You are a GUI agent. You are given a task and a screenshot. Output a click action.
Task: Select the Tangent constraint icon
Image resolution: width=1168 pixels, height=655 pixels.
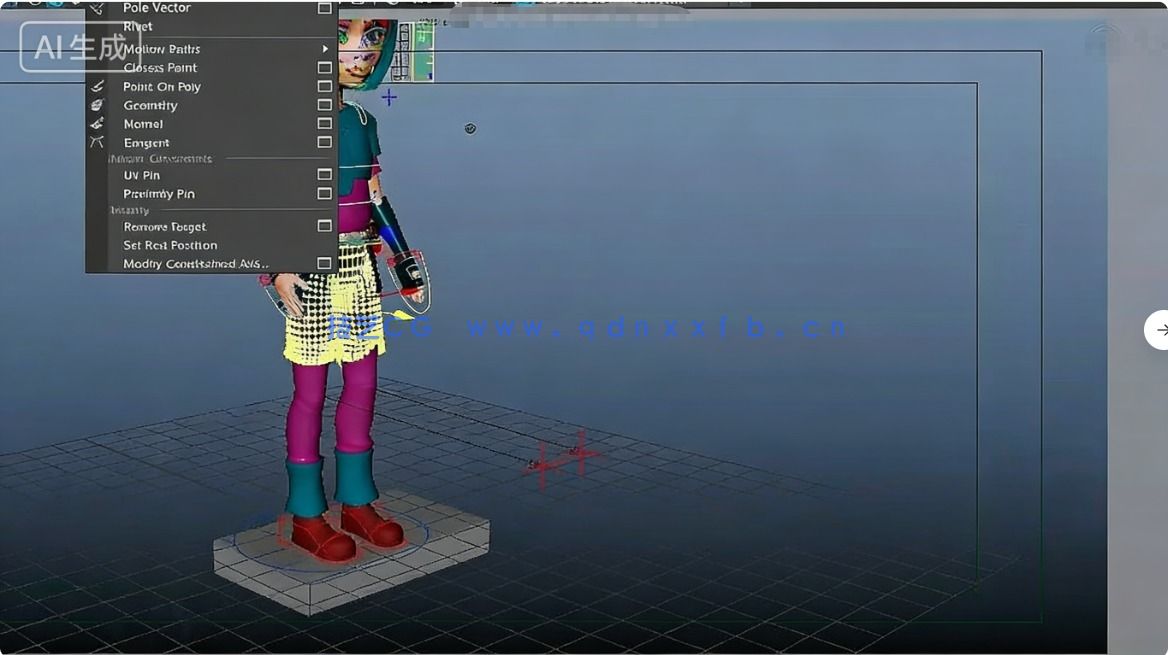[x=97, y=143]
